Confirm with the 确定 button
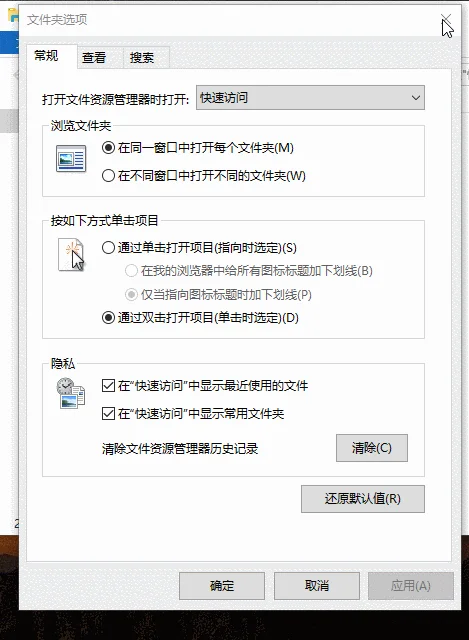The height and width of the screenshot is (640, 469). click(x=222, y=586)
